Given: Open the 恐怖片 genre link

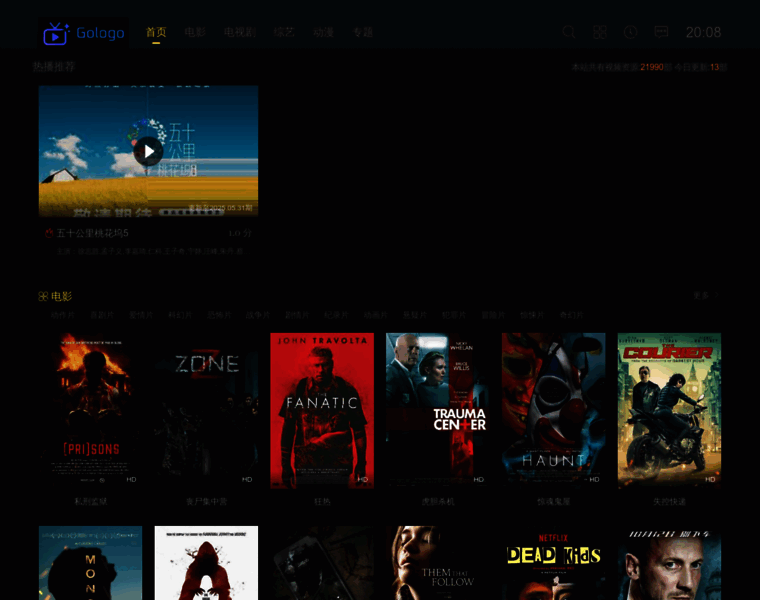Looking at the screenshot, I should (219, 315).
